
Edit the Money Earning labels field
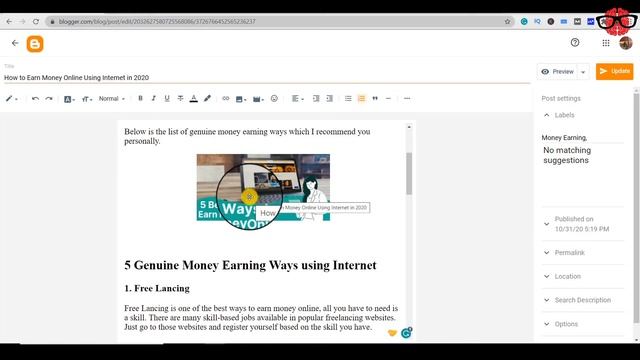[x=582, y=138]
